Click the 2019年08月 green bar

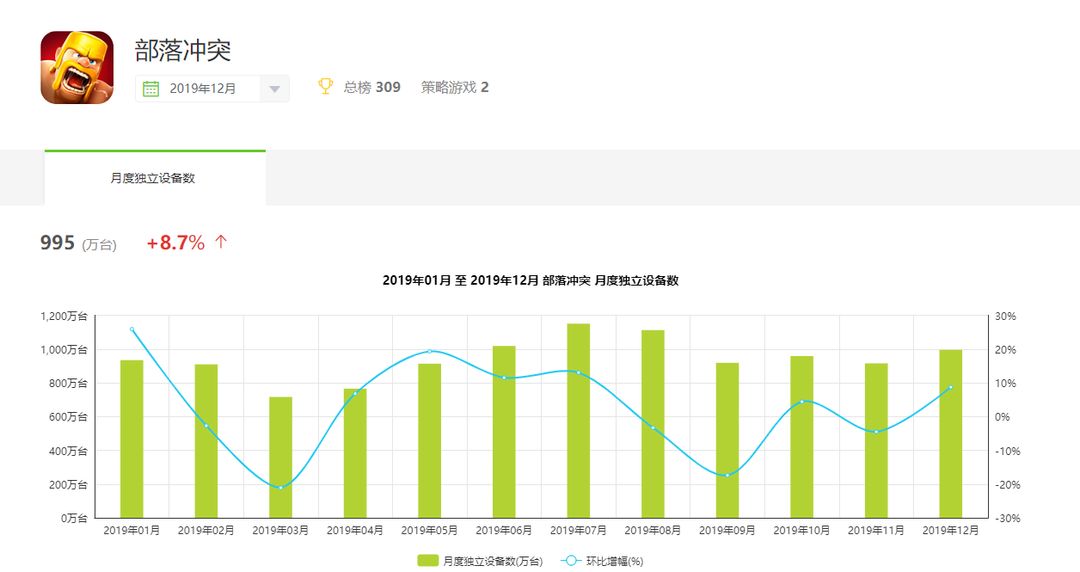pyautogui.click(x=653, y=424)
